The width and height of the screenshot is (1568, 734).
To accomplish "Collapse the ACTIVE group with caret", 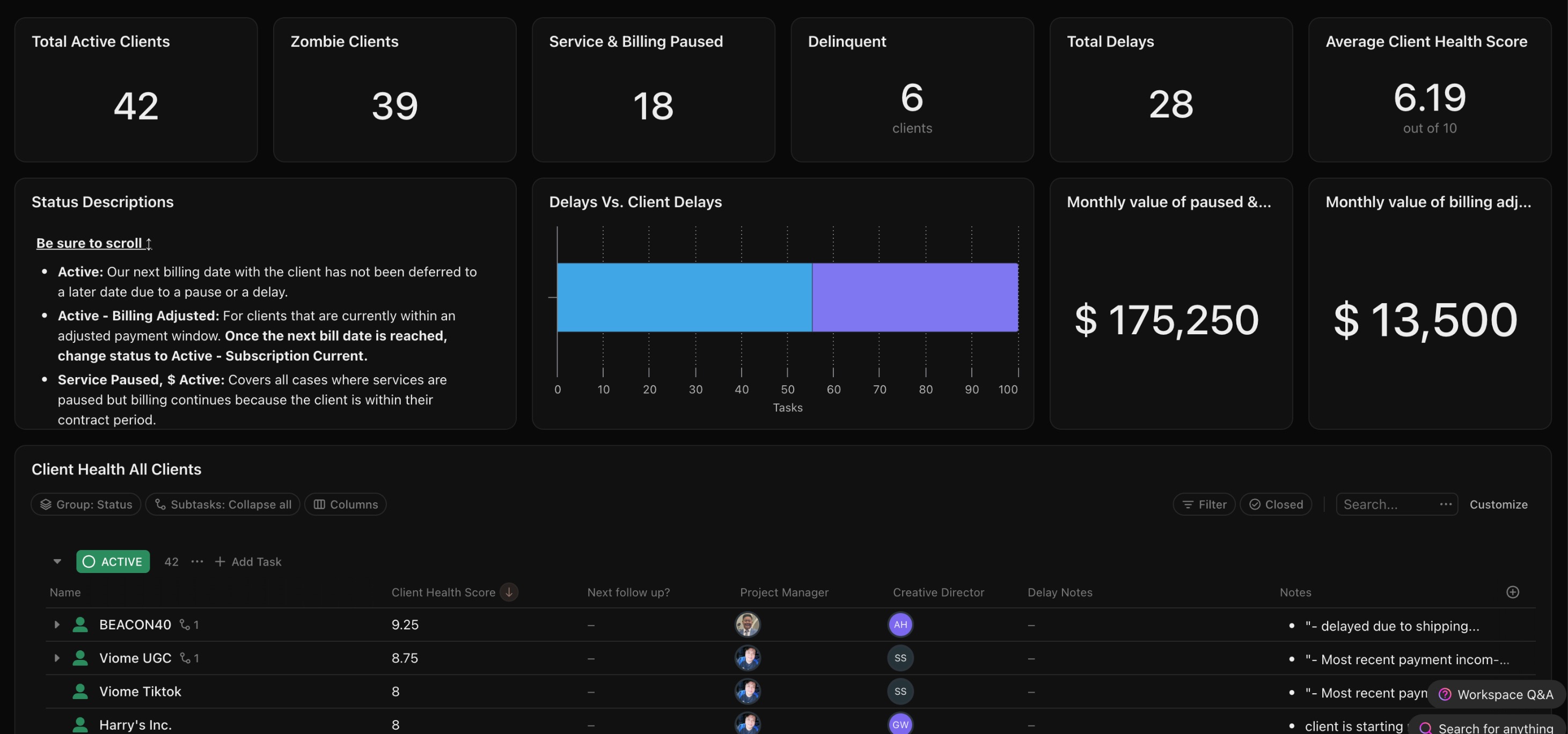I will point(57,561).
